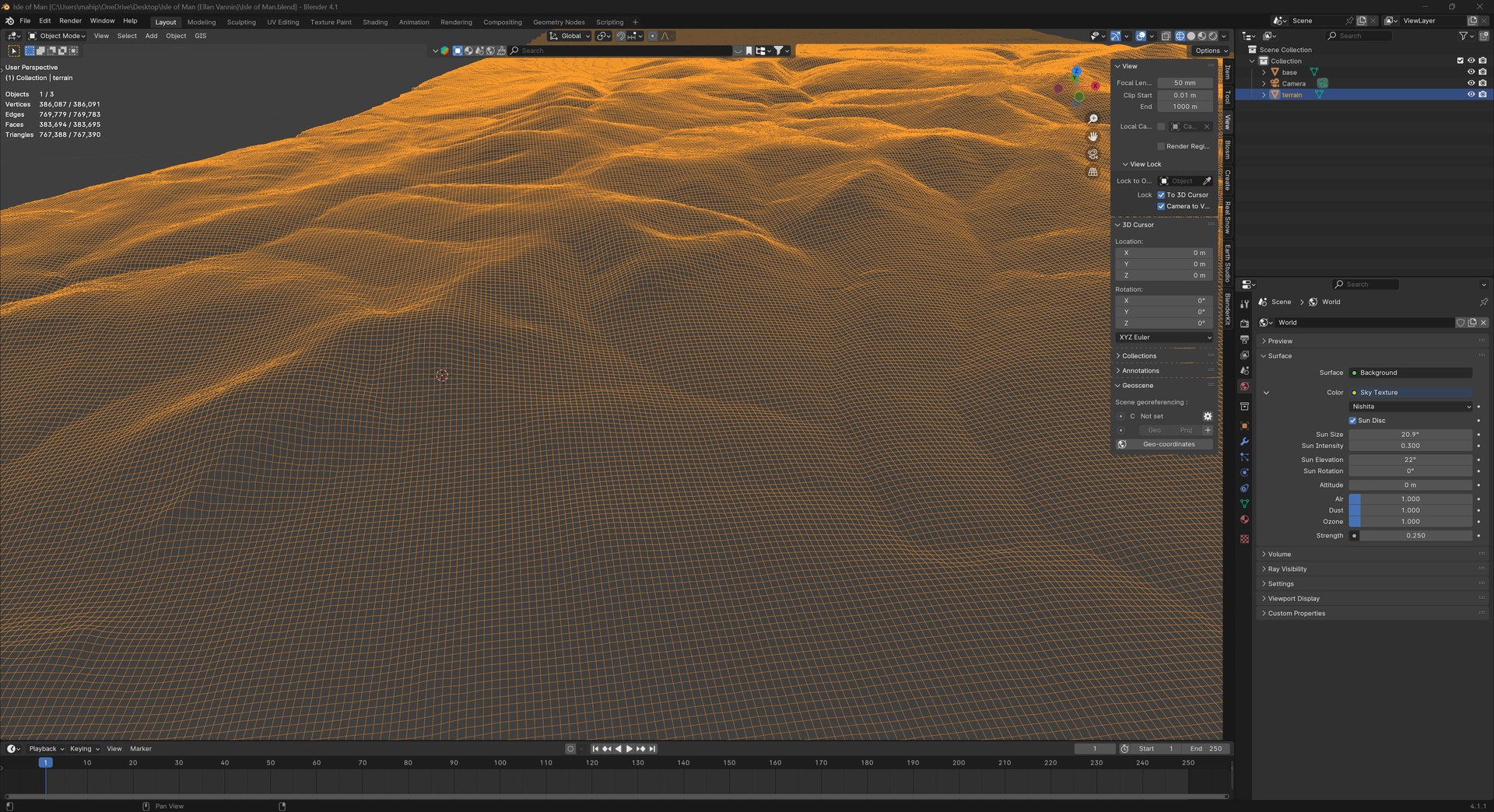The image size is (1494, 812).
Task: Hide the terrain object in viewport
Action: pos(1471,95)
